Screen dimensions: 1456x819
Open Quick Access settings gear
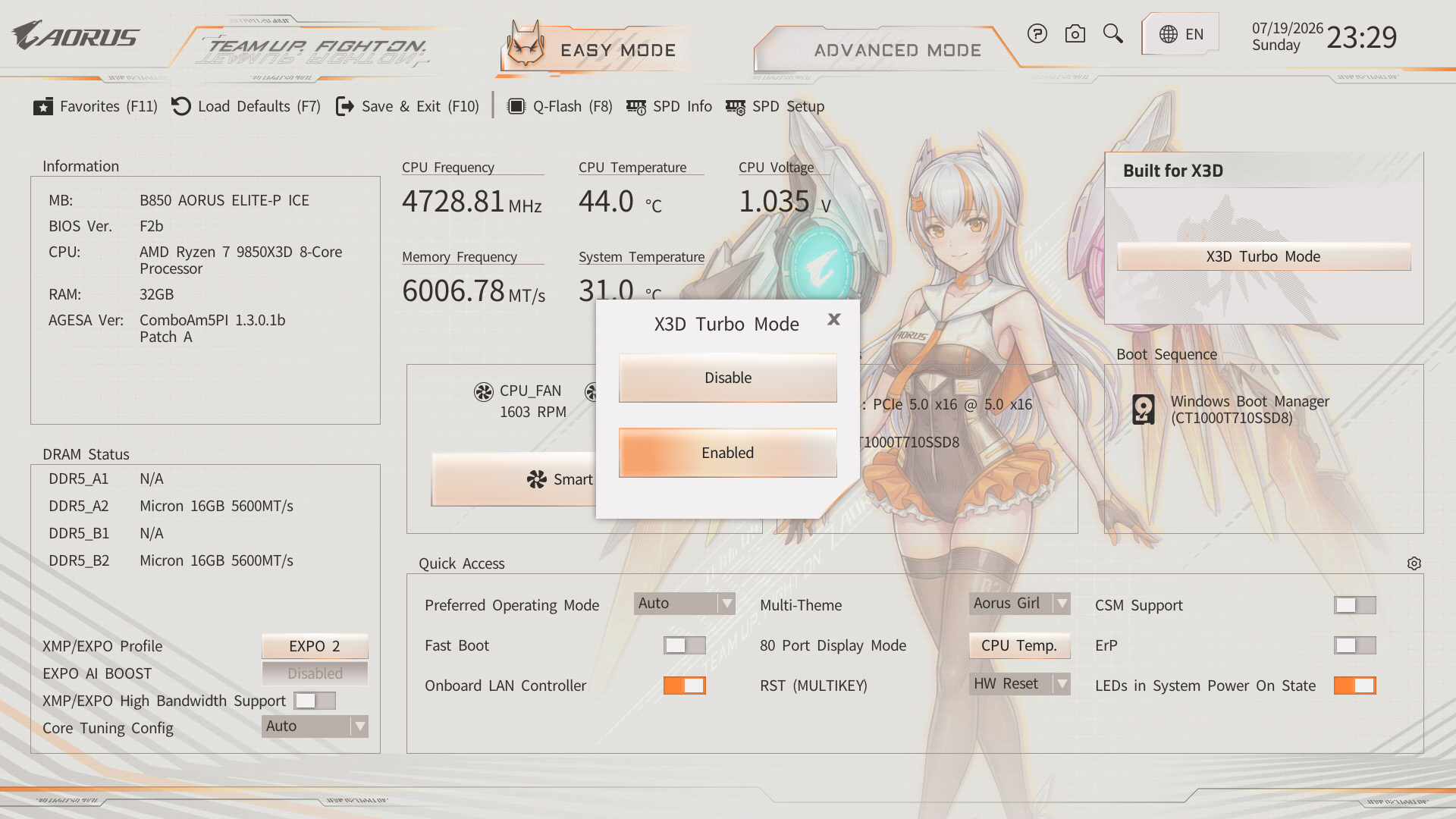point(1414,563)
